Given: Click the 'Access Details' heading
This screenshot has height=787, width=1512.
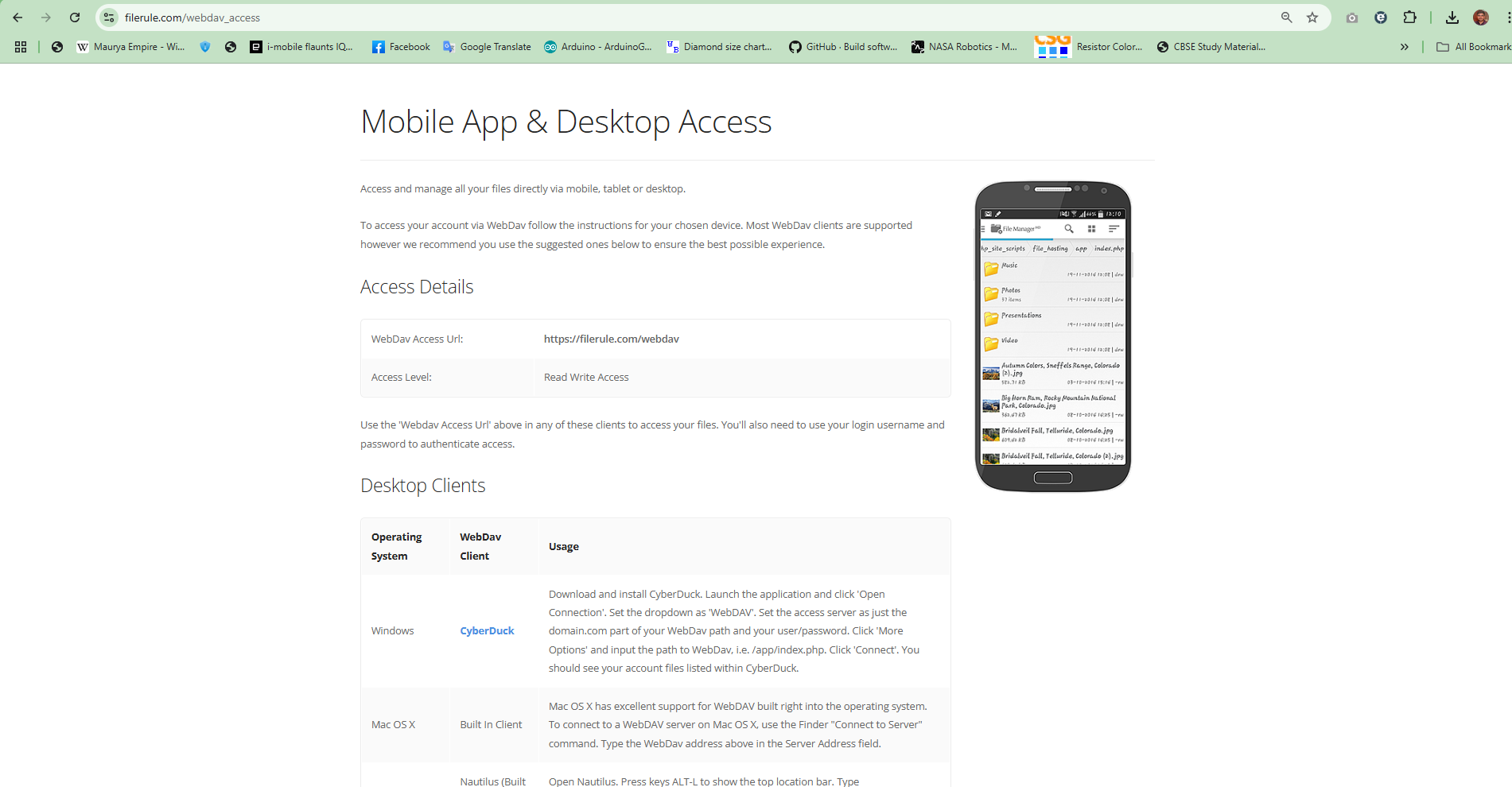Looking at the screenshot, I should click(x=417, y=287).
